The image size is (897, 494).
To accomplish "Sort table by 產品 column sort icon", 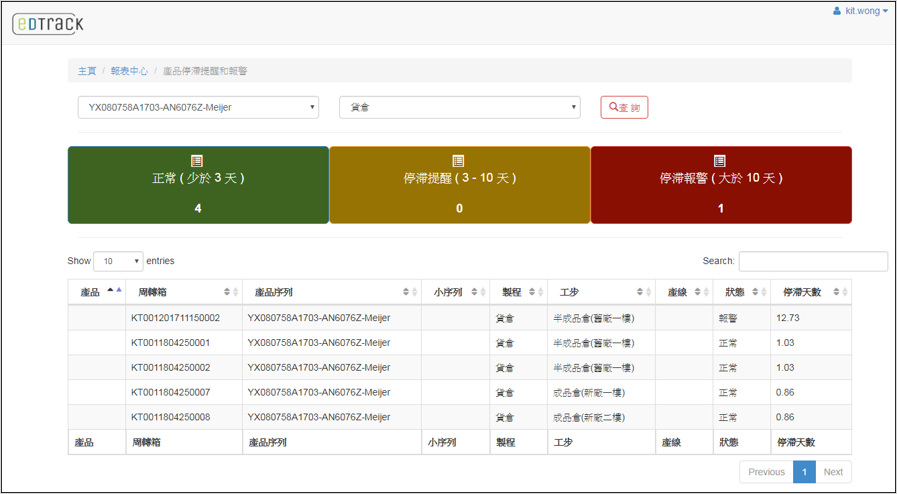I will point(114,291).
